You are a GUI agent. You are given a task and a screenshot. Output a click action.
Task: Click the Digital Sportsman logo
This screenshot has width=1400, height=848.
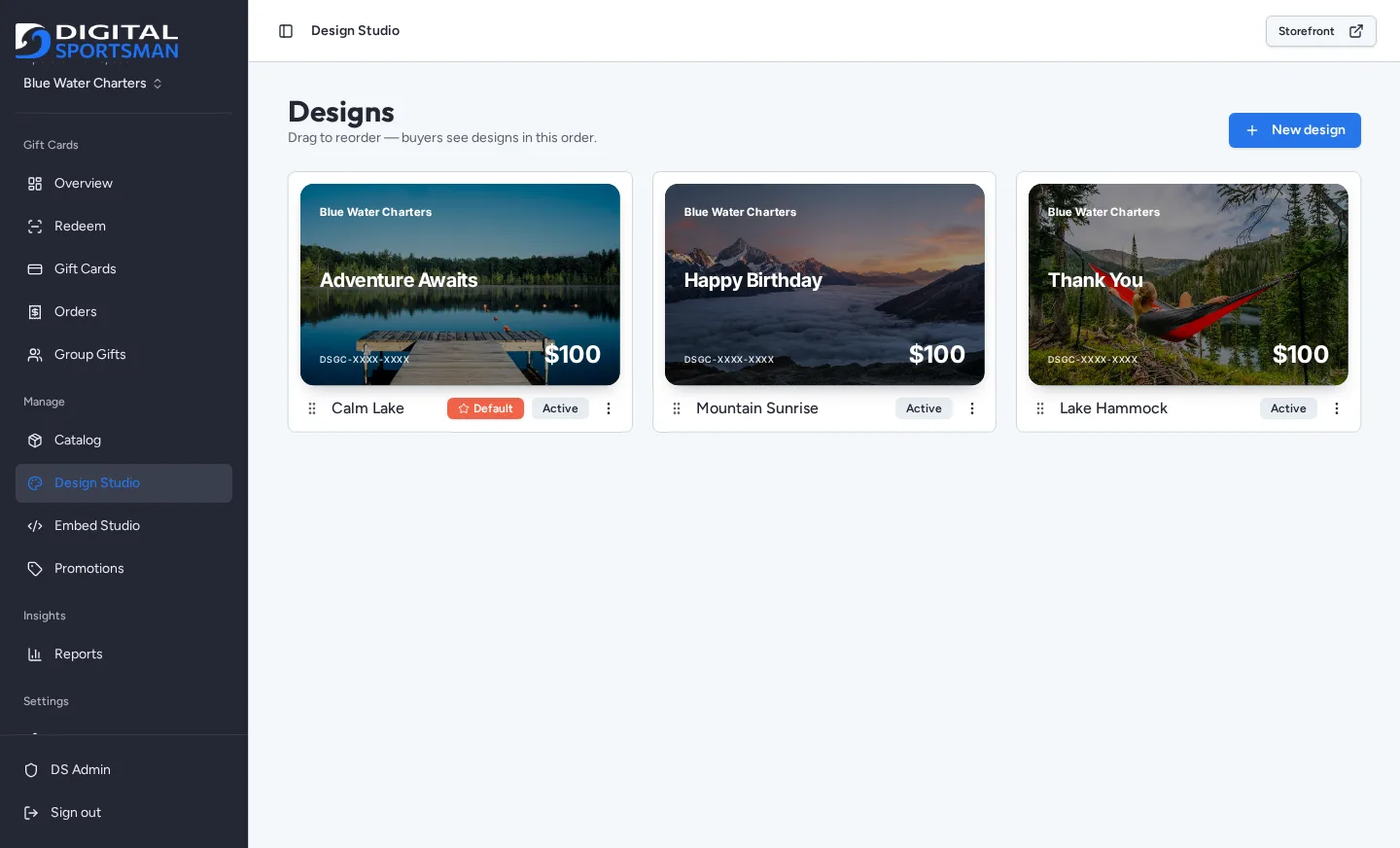coord(97,41)
